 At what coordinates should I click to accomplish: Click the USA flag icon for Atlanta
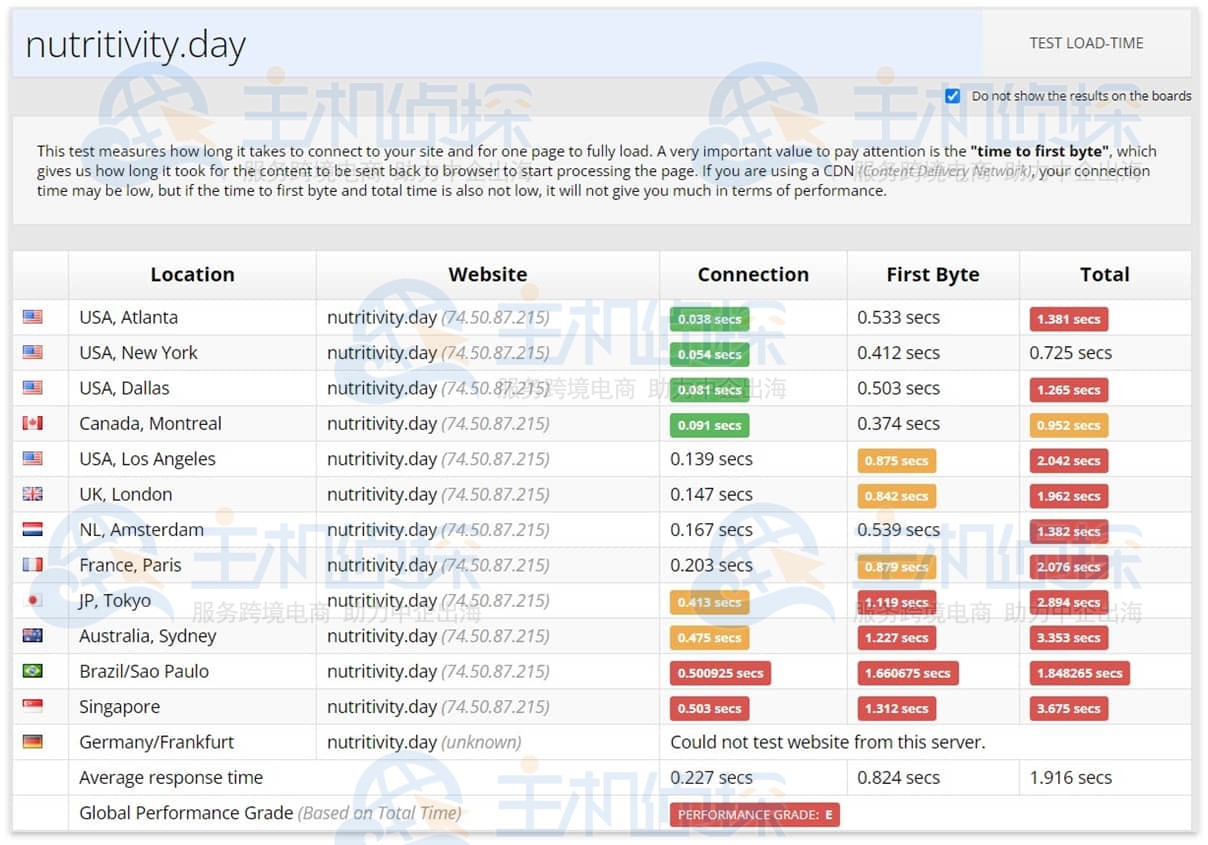click(33, 318)
